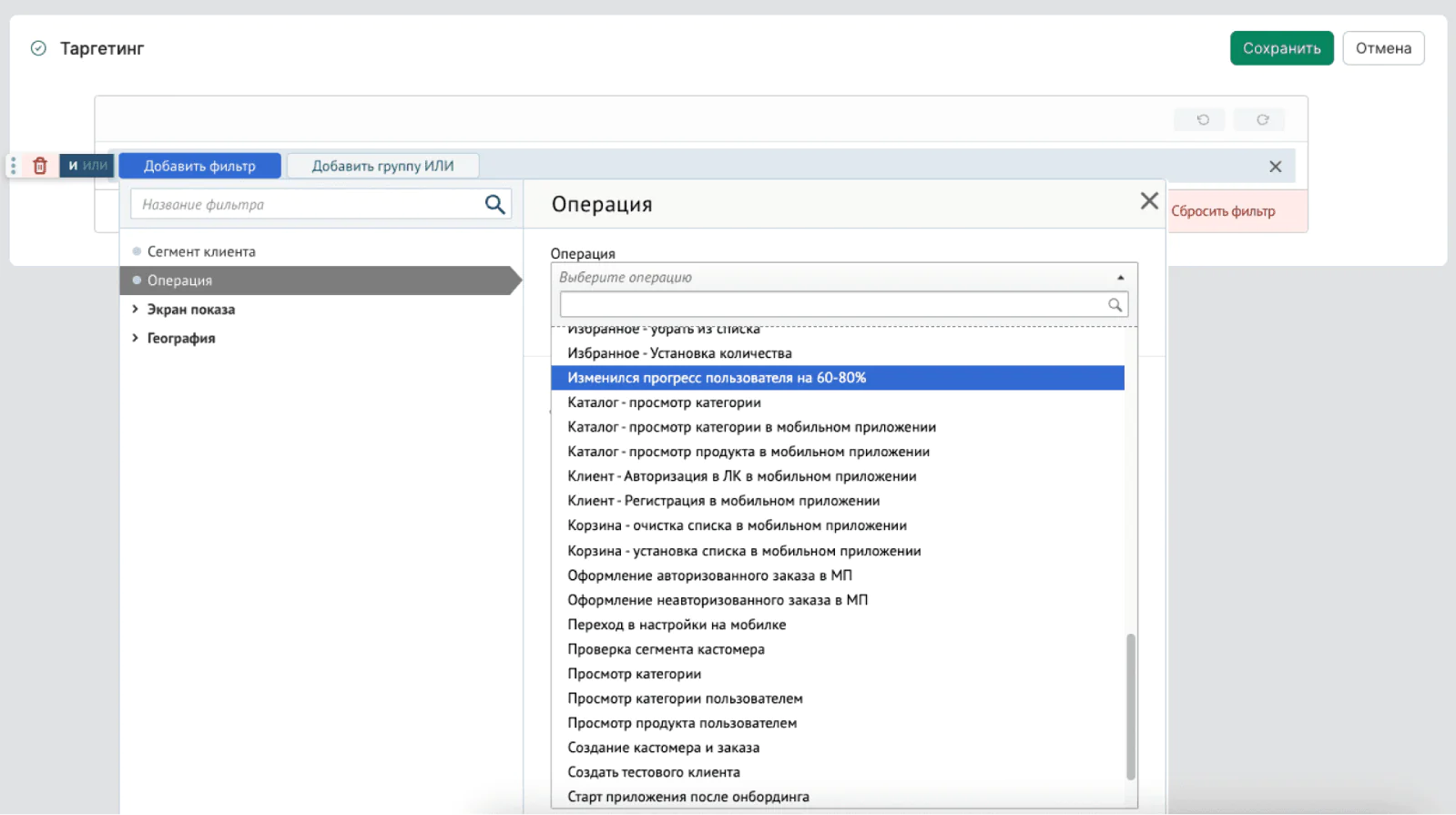Click the Сохранить button
This screenshot has height=815, width=1456.
1281,48
